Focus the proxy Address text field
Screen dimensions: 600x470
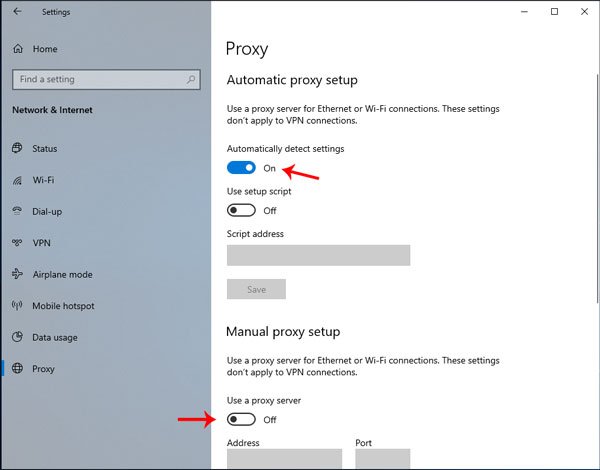click(x=284, y=458)
